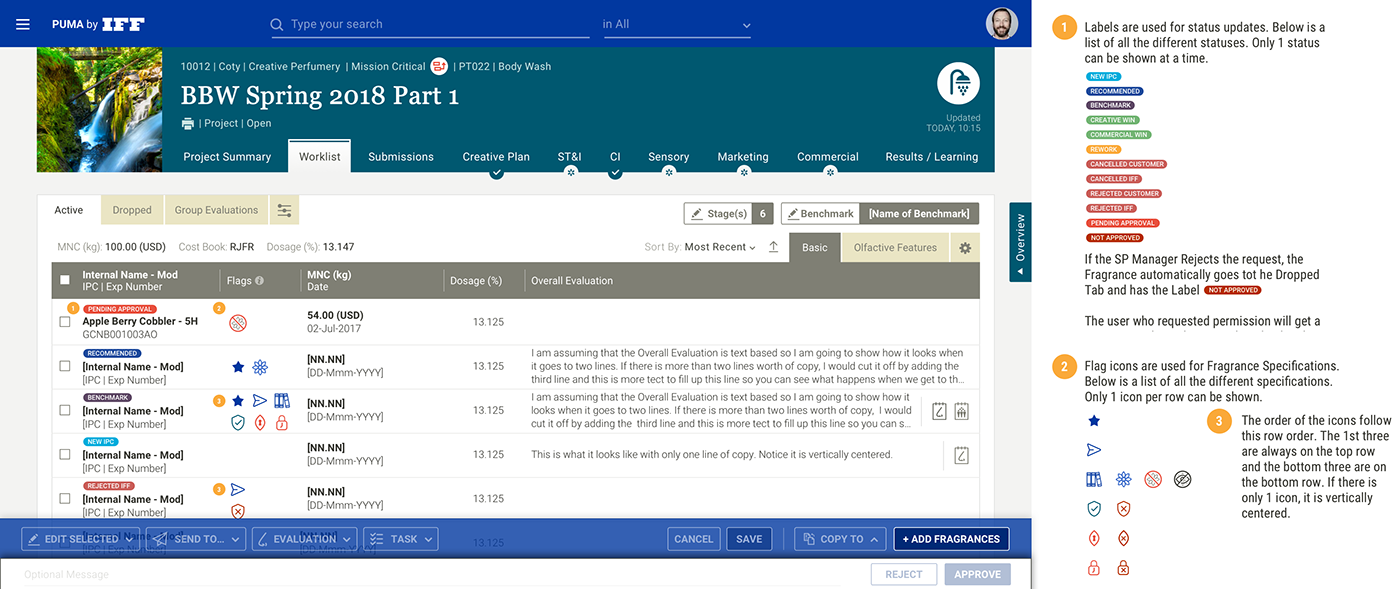This screenshot has width=1400, height=589.
Task: Click the red droplet flag in Benchmark row
Action: click(260, 423)
